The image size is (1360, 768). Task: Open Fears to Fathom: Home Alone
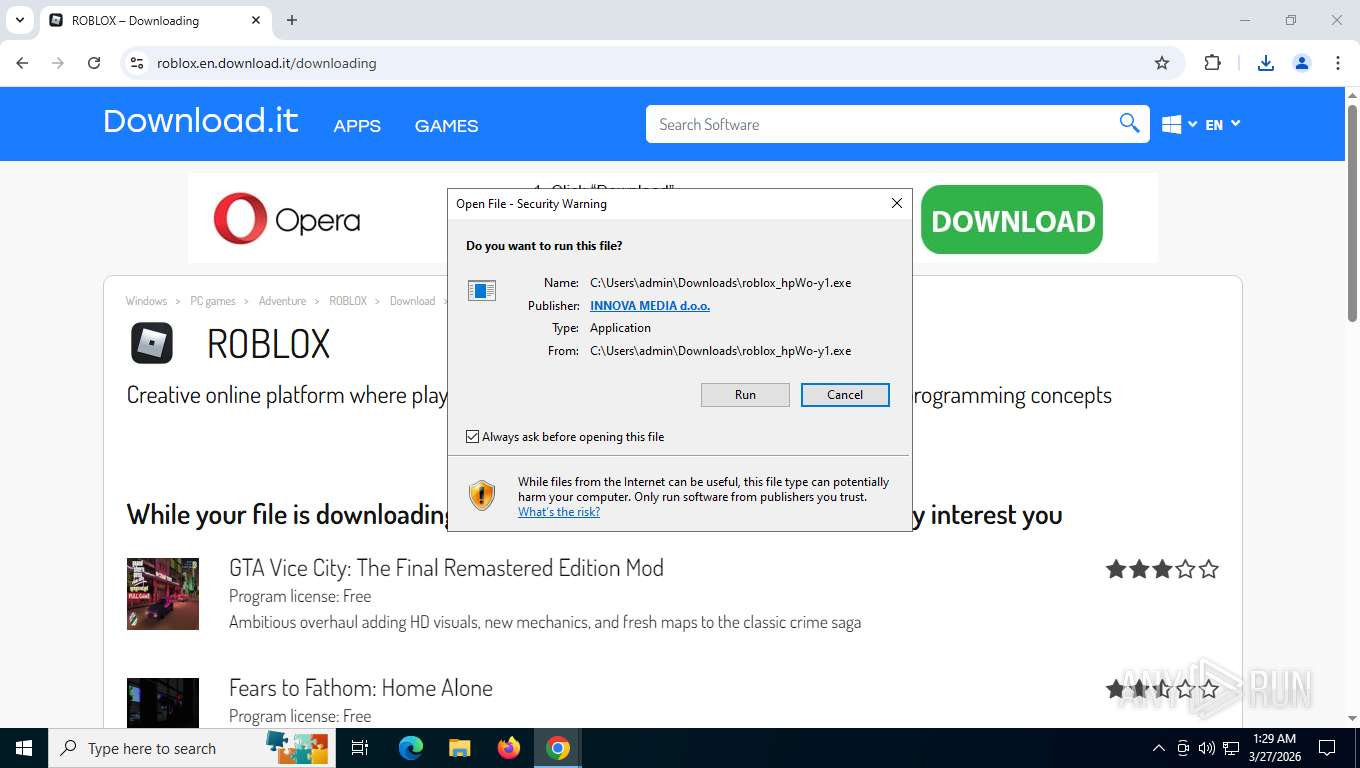[361, 688]
